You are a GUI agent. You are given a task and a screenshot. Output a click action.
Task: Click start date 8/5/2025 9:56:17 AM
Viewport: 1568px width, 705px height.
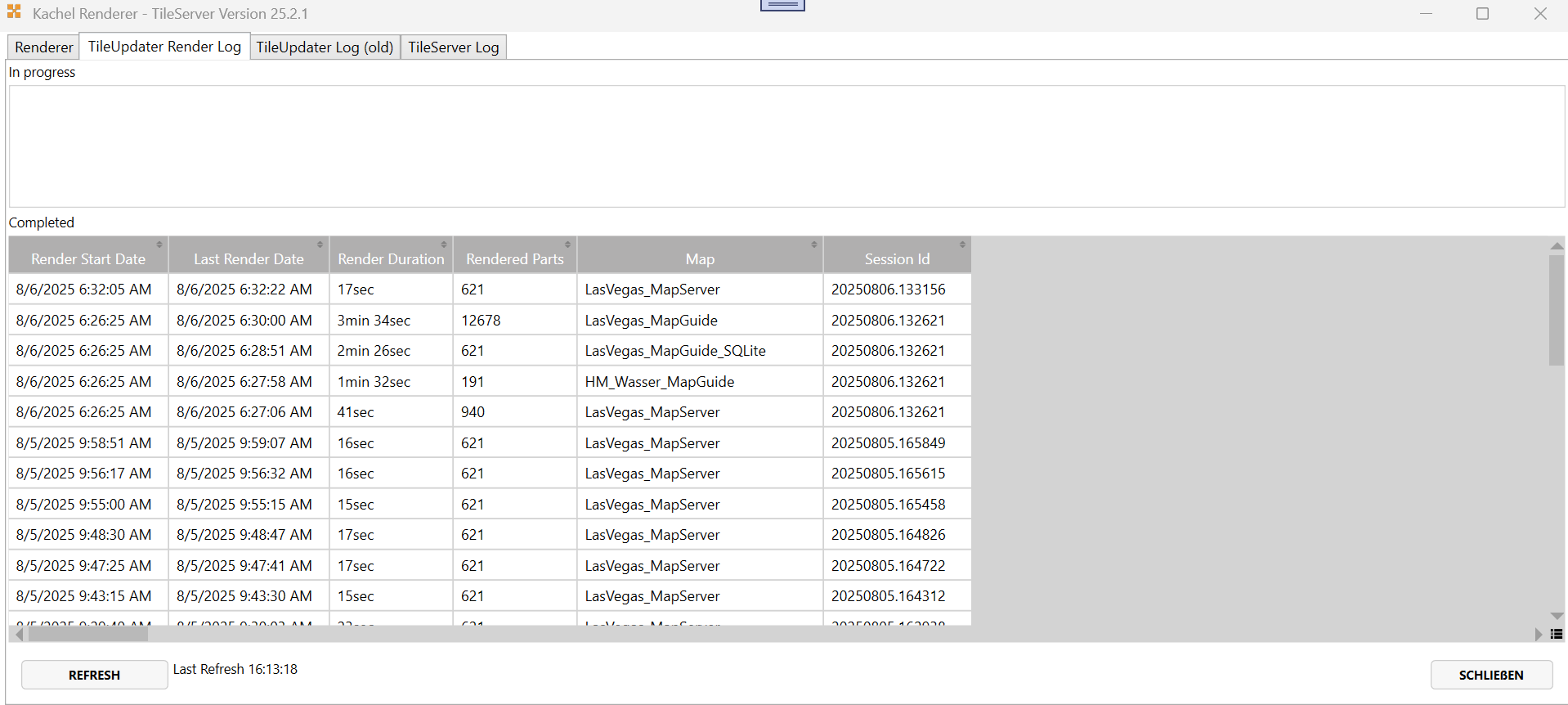(88, 474)
